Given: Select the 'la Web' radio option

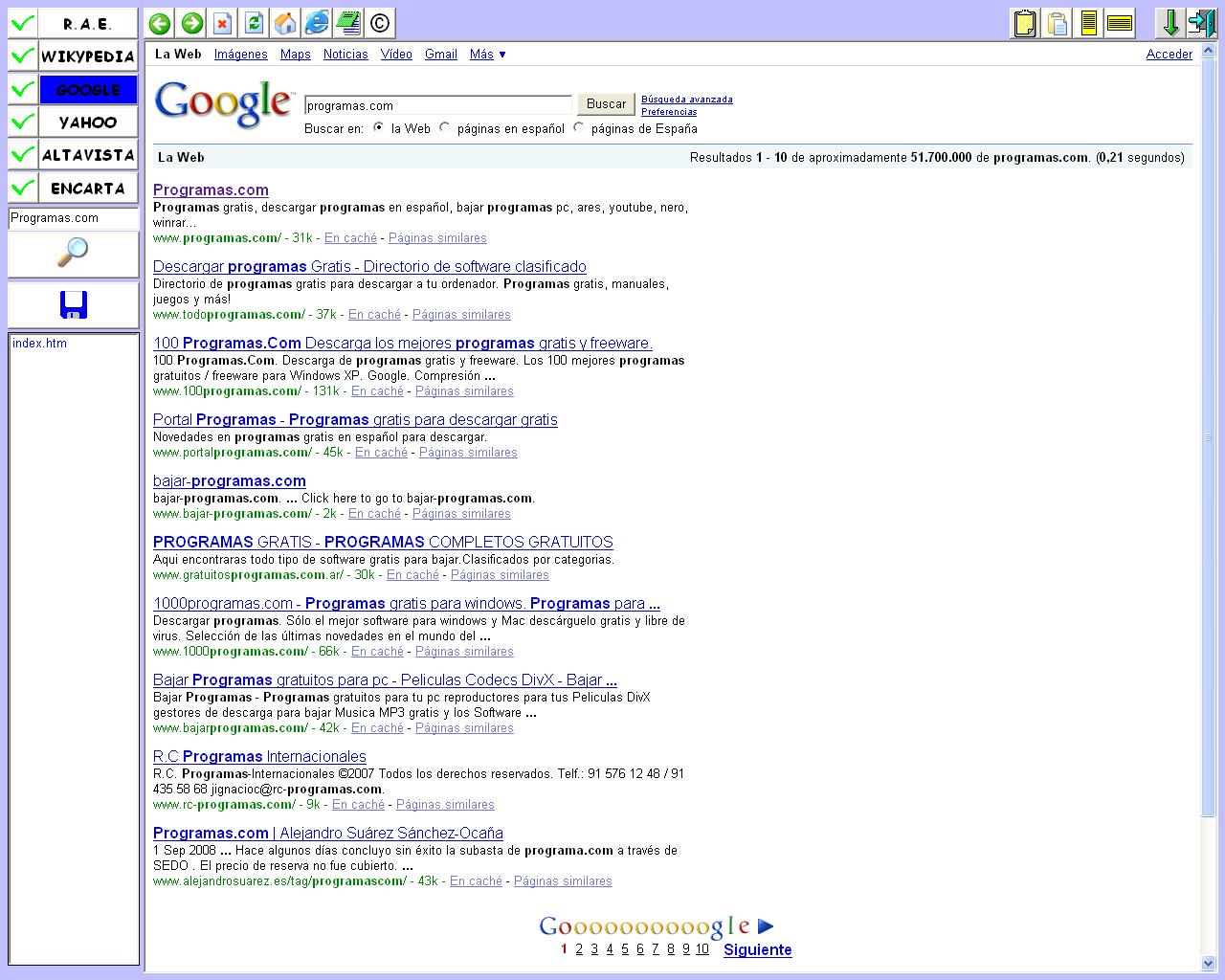Looking at the screenshot, I should (379, 127).
